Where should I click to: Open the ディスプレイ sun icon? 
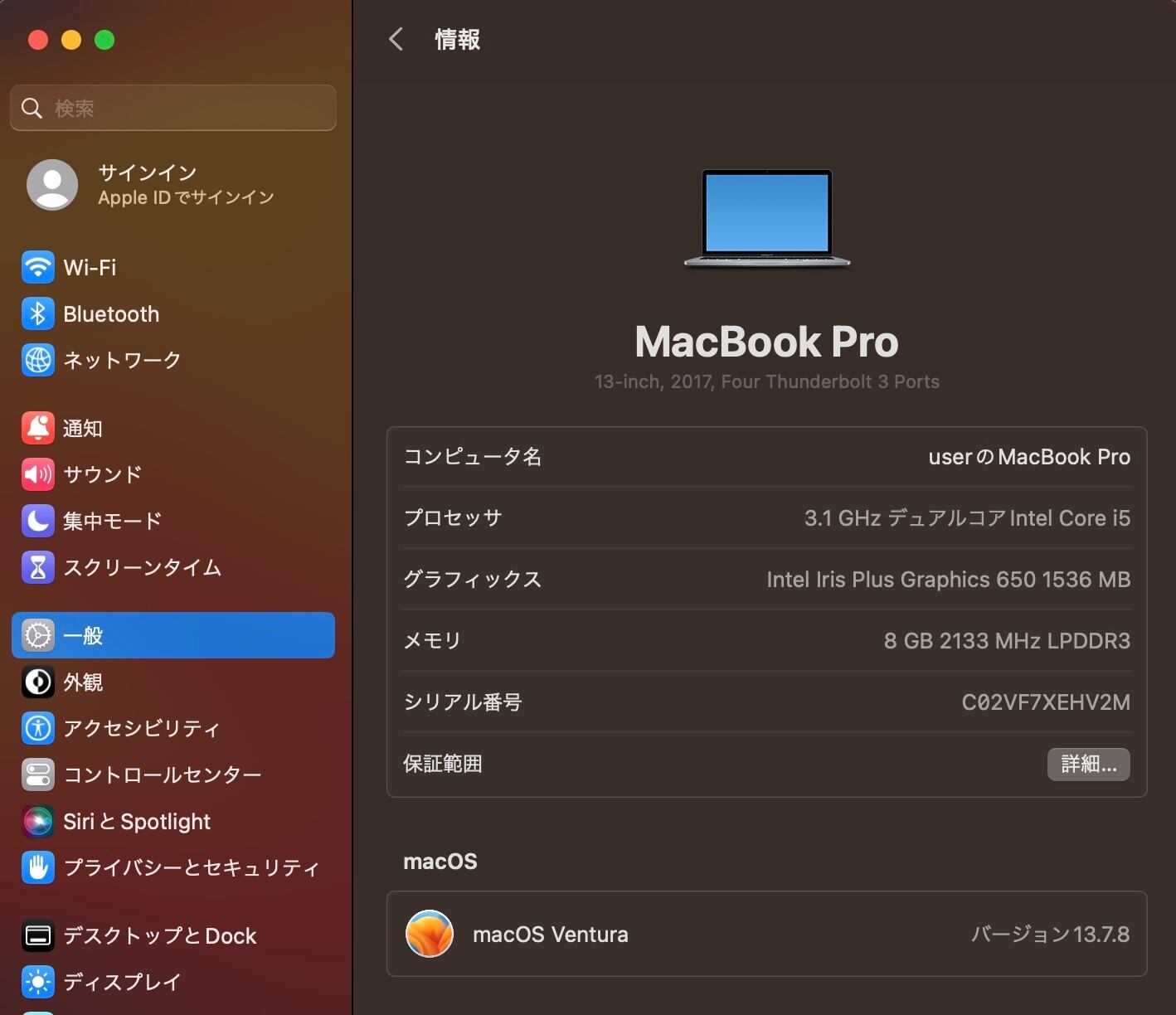38,982
